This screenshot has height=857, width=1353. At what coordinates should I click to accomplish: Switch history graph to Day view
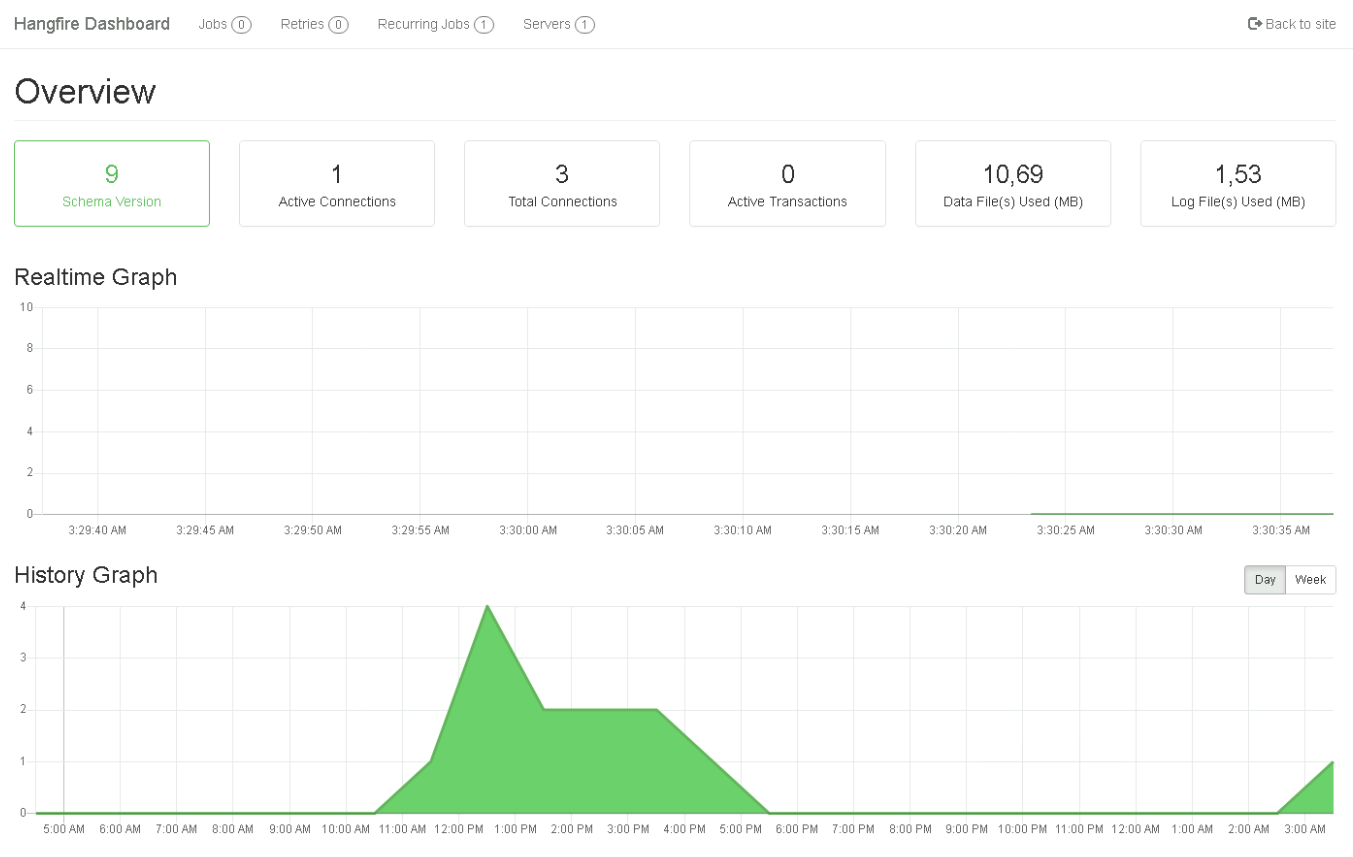(x=1265, y=580)
